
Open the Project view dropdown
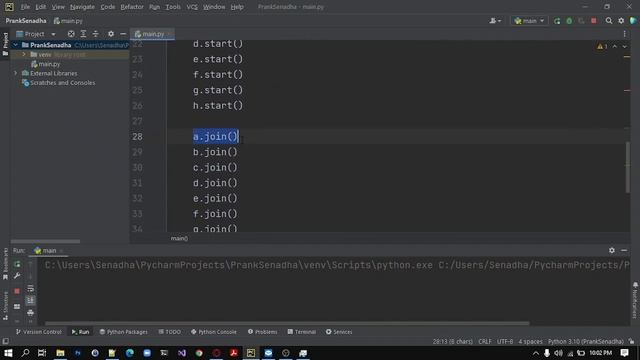click(x=36, y=34)
